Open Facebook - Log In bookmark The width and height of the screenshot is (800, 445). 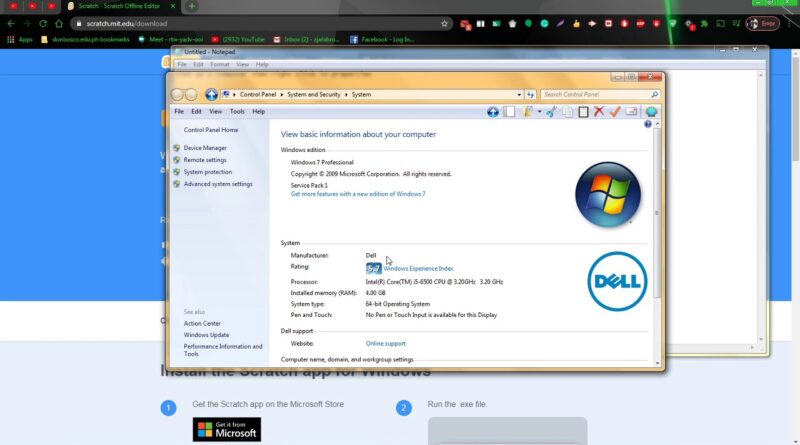pos(382,39)
